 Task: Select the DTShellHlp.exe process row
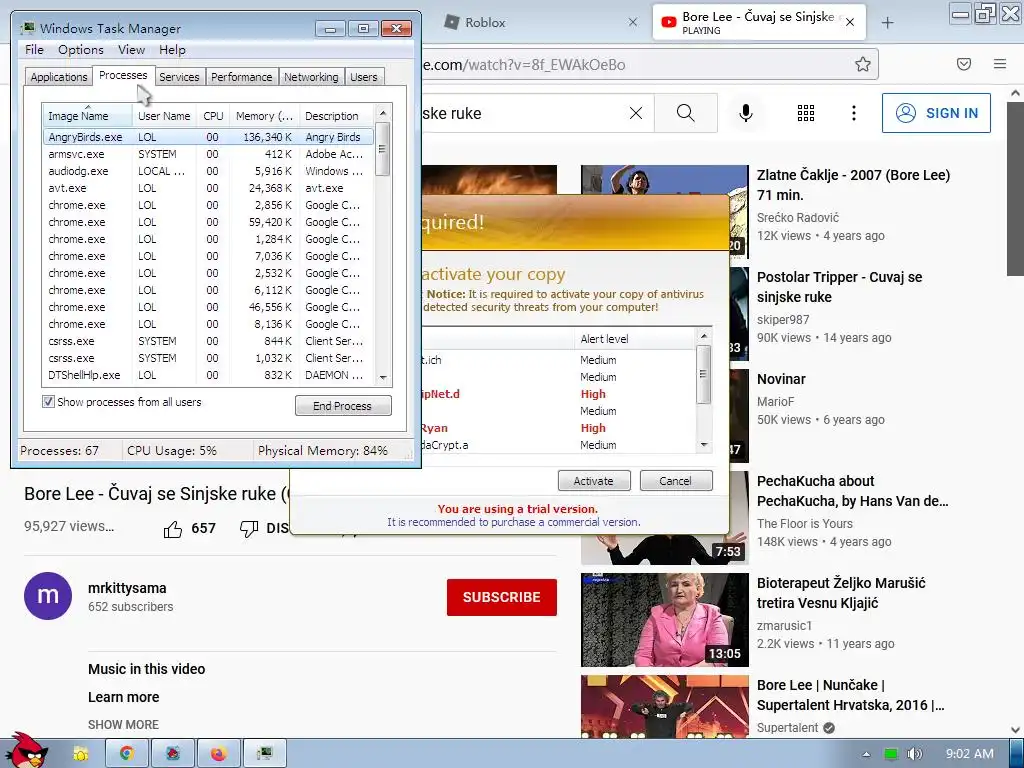[x=208, y=375]
